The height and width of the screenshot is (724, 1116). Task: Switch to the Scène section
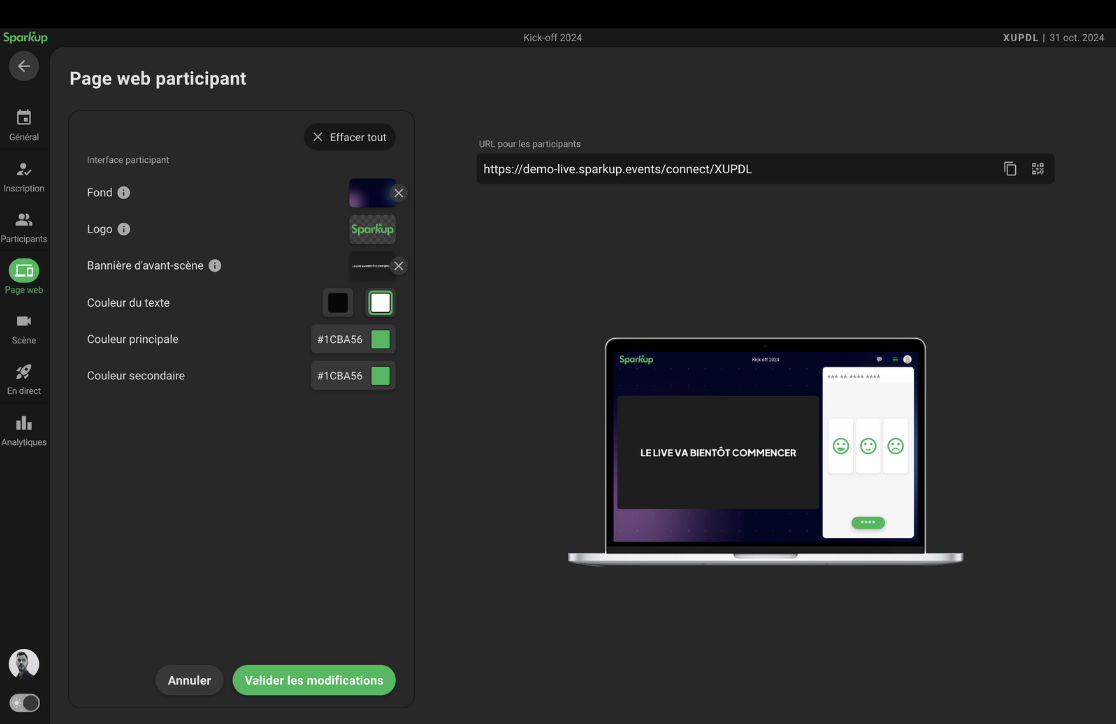pos(24,328)
